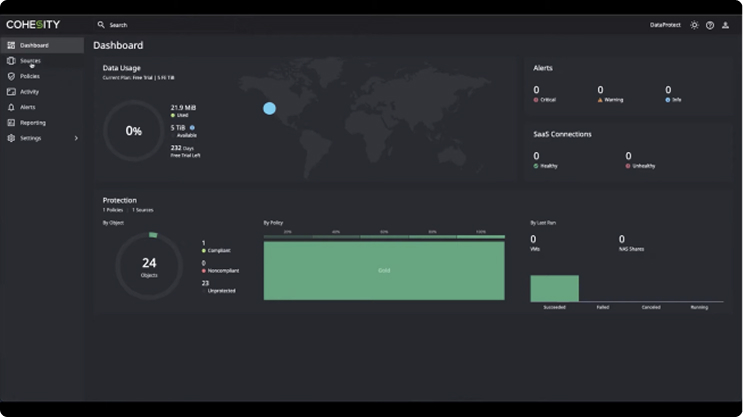Open Reporting via its sidebar icon
The width and height of the screenshot is (743, 417).
tap(11, 123)
